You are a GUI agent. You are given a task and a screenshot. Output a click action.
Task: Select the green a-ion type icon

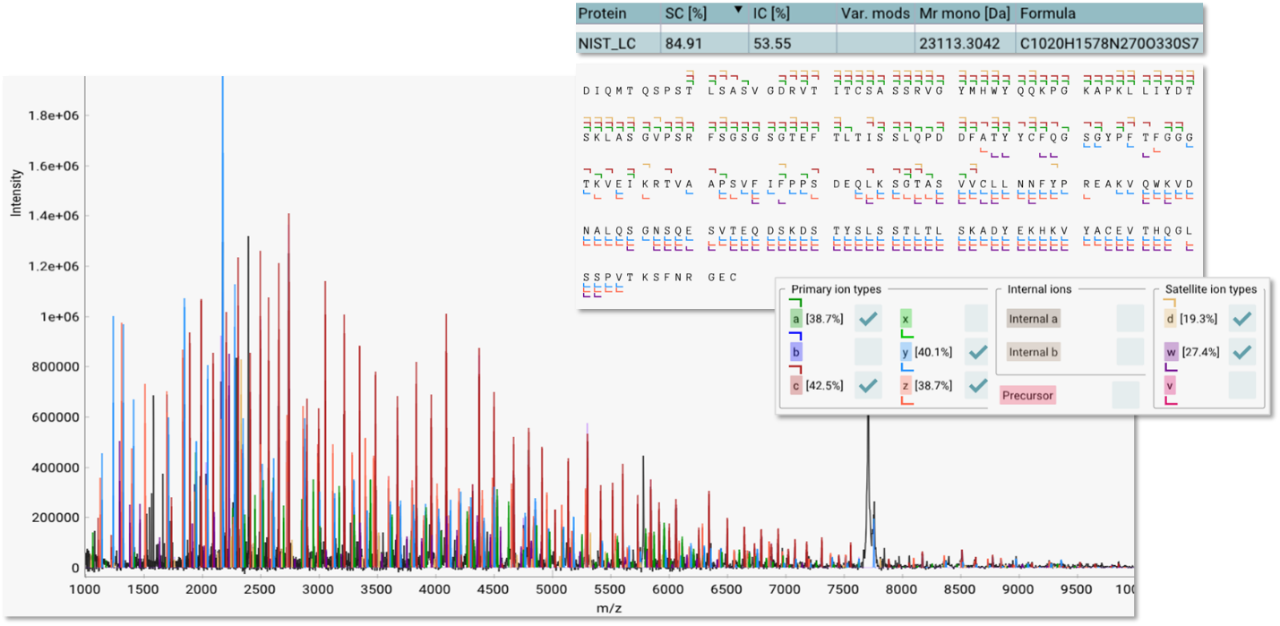pos(795,318)
